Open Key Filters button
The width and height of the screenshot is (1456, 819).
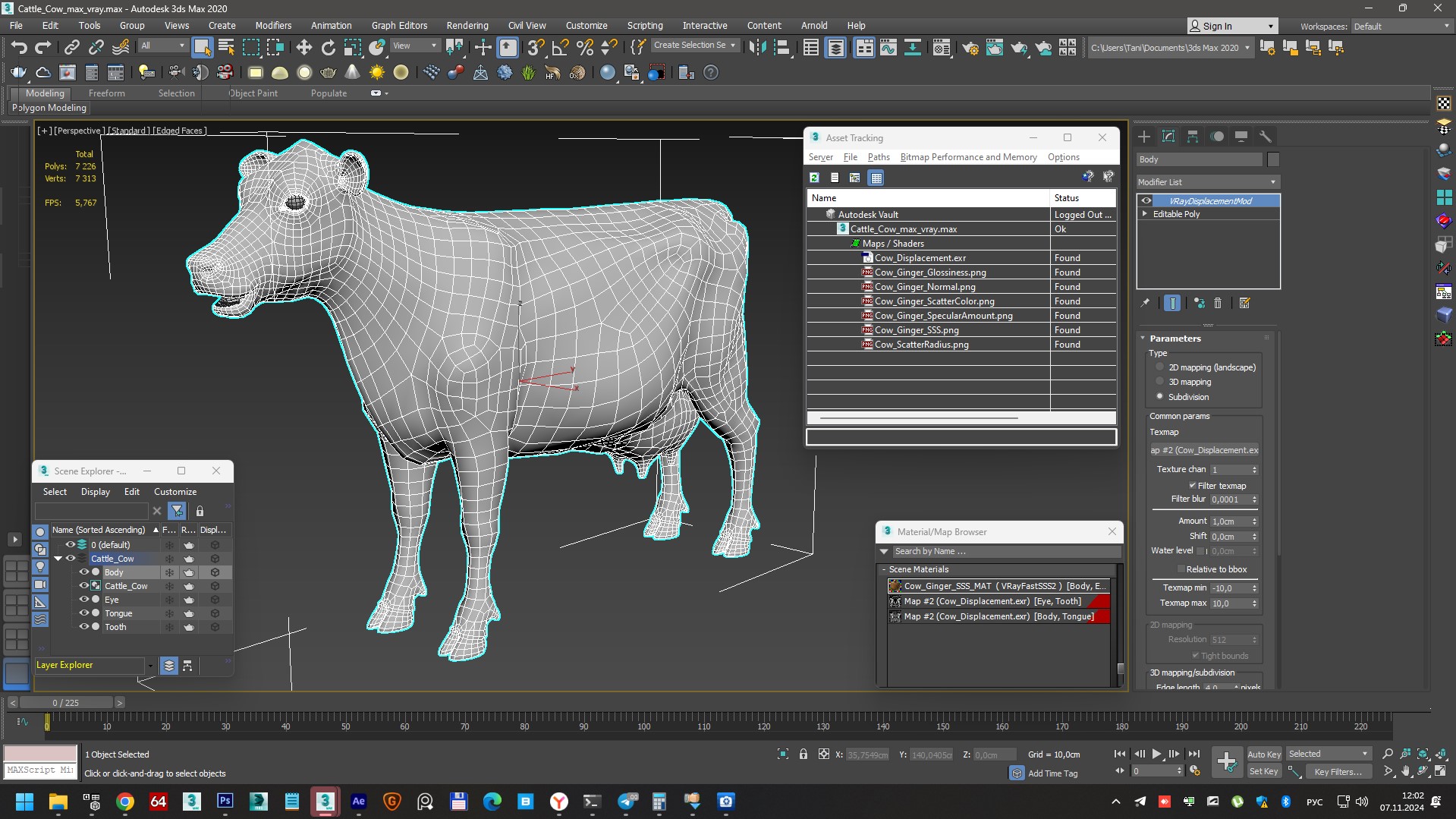click(1338, 771)
